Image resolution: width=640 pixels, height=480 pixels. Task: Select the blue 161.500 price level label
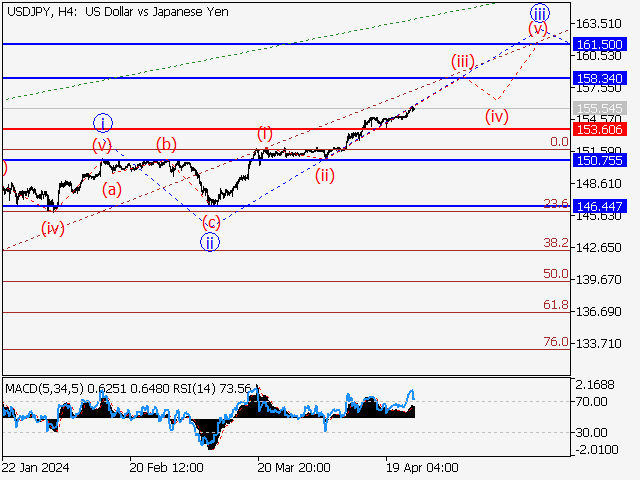click(x=599, y=44)
